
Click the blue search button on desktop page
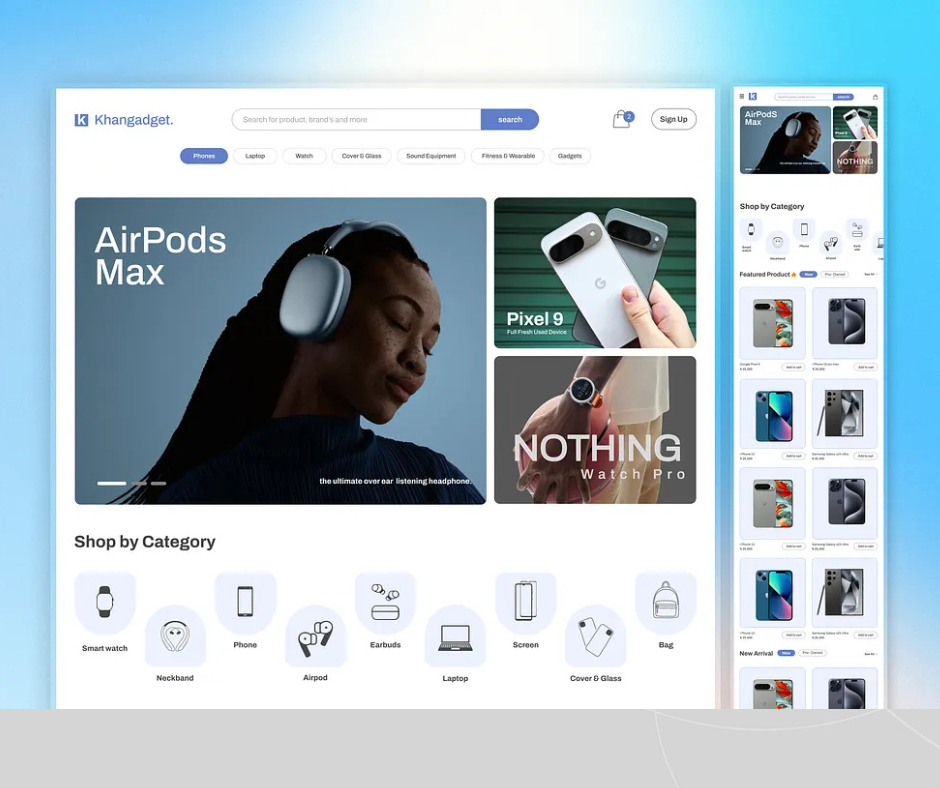510,119
